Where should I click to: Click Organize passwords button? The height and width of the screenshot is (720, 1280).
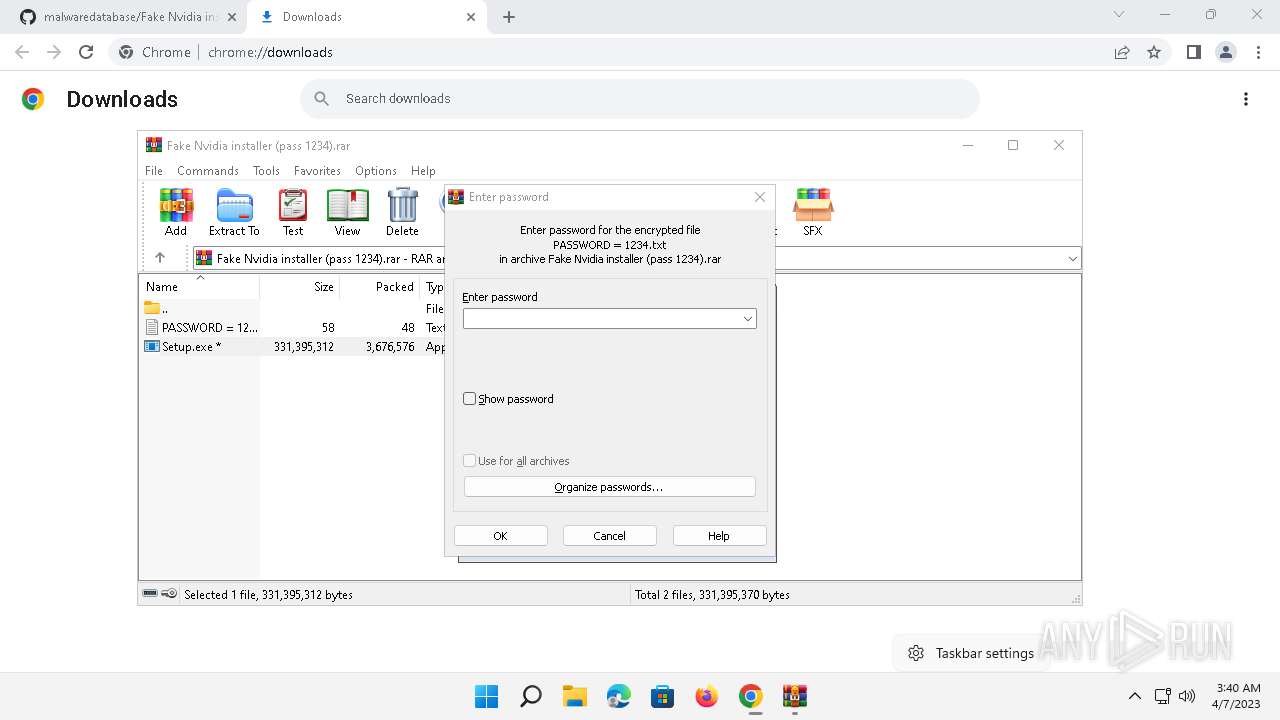pyautogui.click(x=609, y=487)
